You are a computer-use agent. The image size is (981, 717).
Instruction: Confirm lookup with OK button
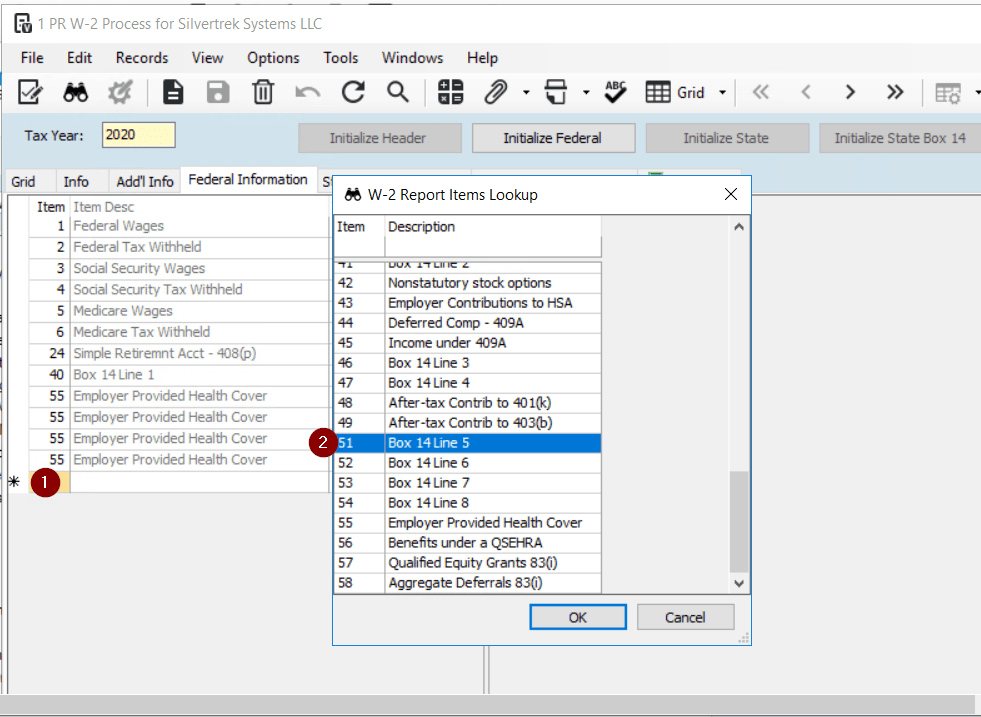577,618
